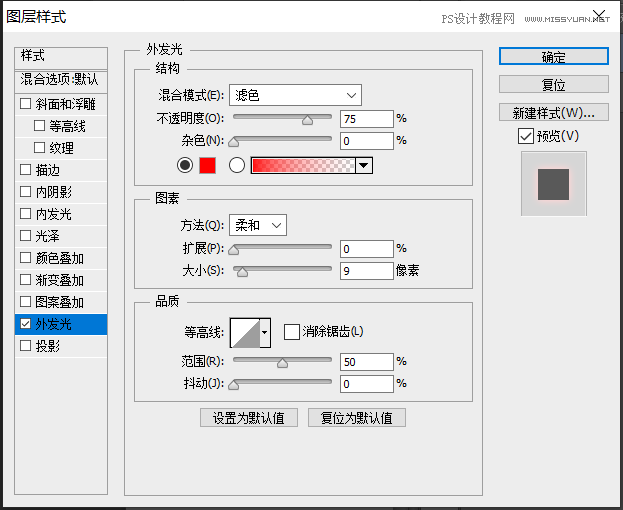Select the 渐变叠加 row label
623x510 pixels.
click(x=60, y=280)
